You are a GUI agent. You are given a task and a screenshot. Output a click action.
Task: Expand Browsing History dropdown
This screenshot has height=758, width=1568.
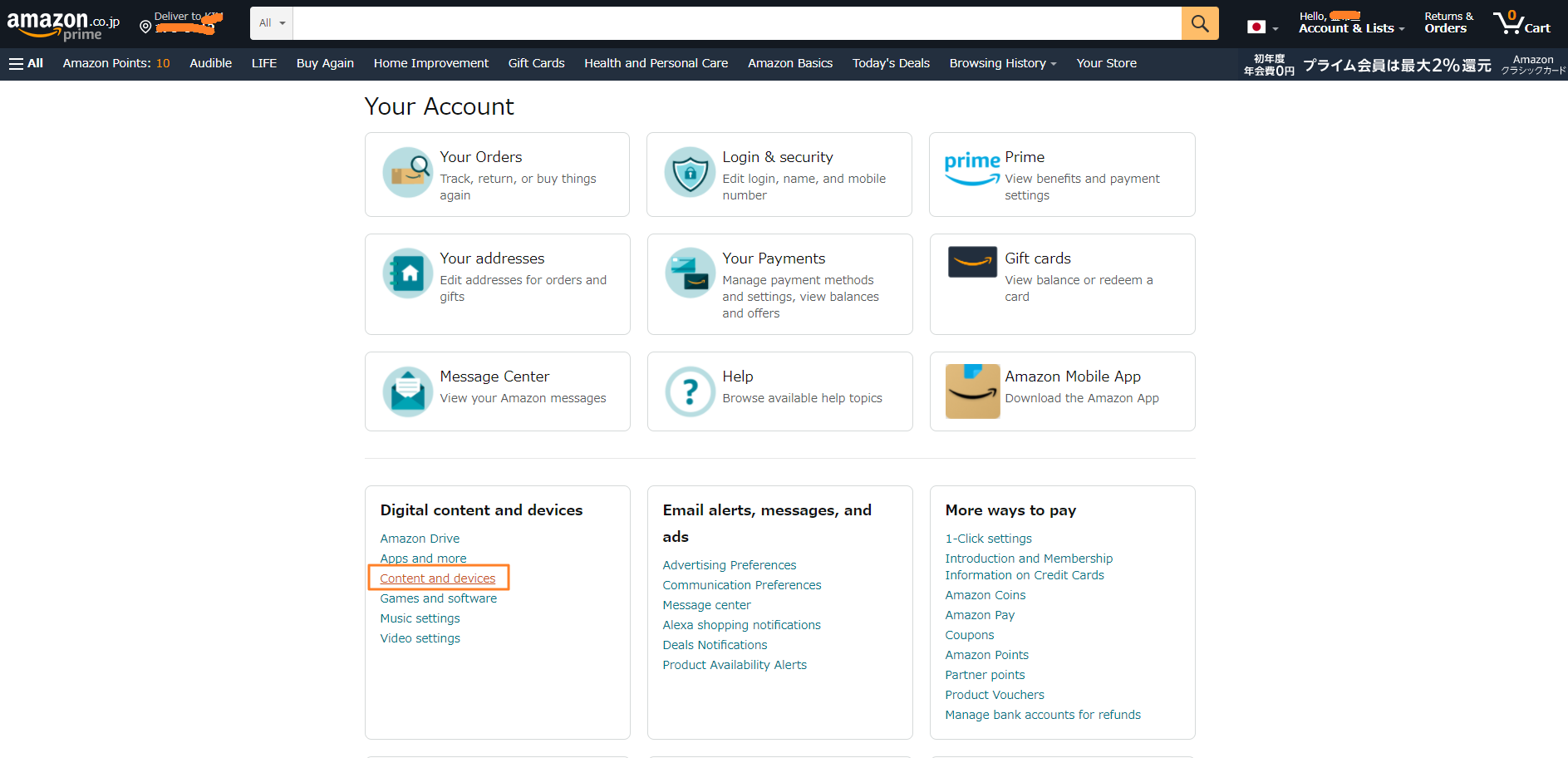click(1003, 63)
